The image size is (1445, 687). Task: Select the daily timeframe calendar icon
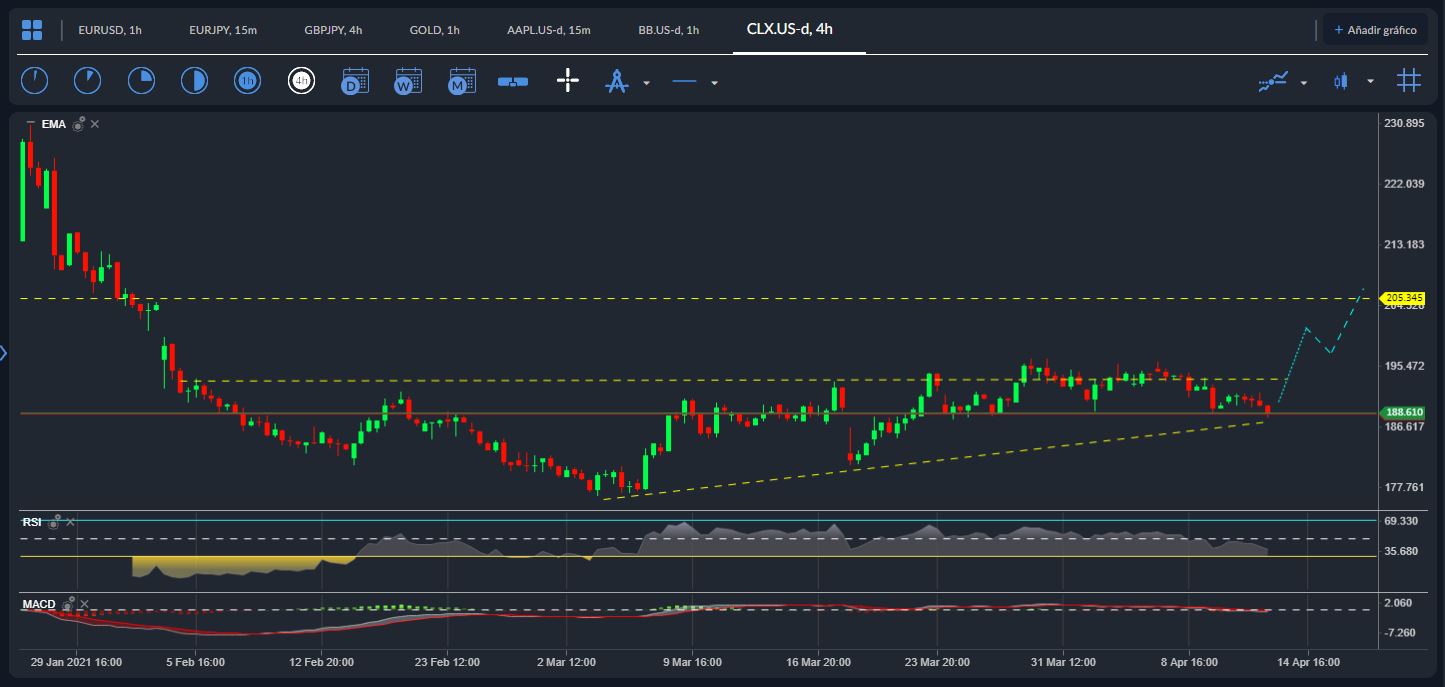pos(355,81)
